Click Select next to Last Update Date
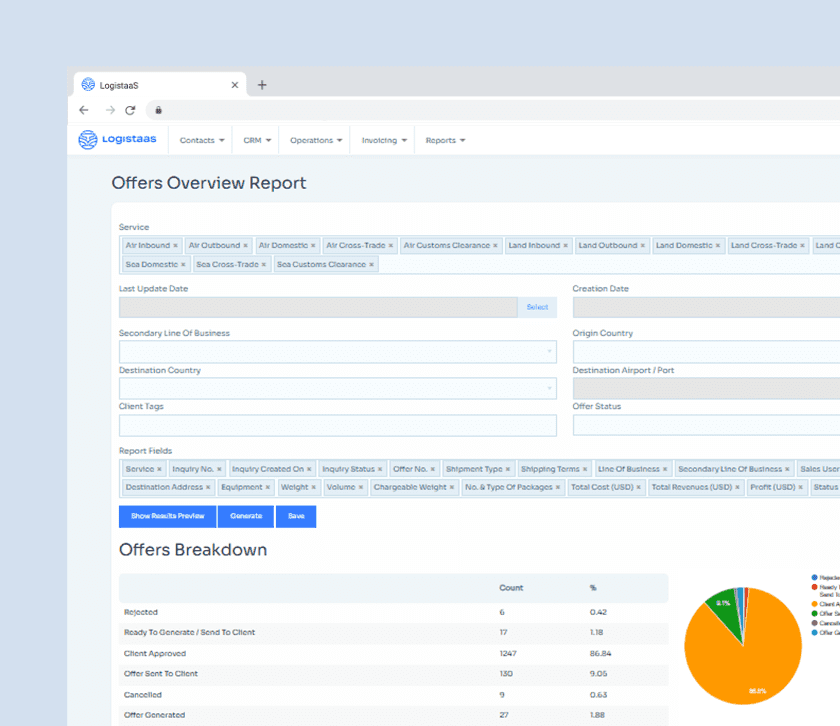Viewport: 840px width, 726px height. (x=538, y=307)
